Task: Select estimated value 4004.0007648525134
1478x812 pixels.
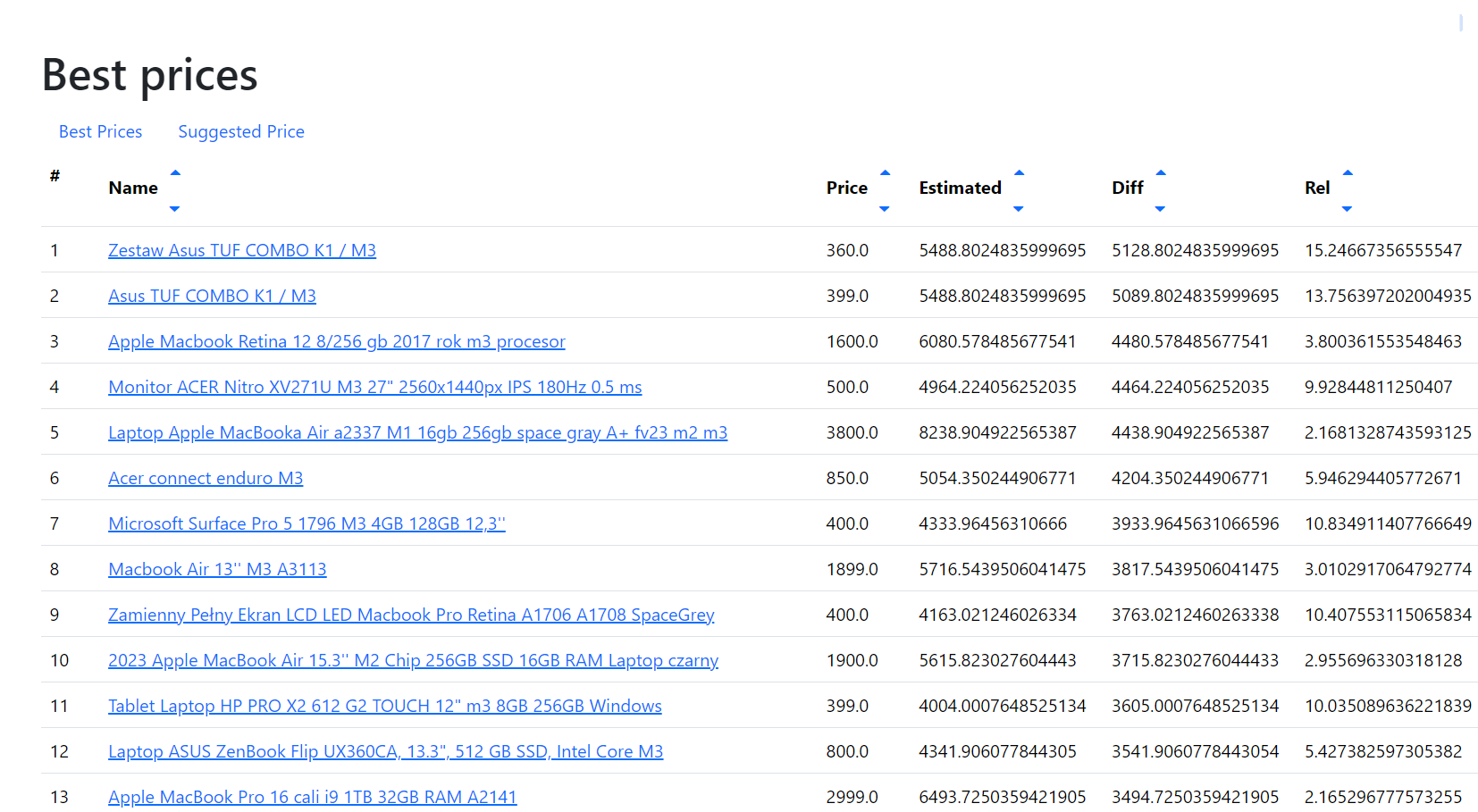Action: (x=1003, y=706)
